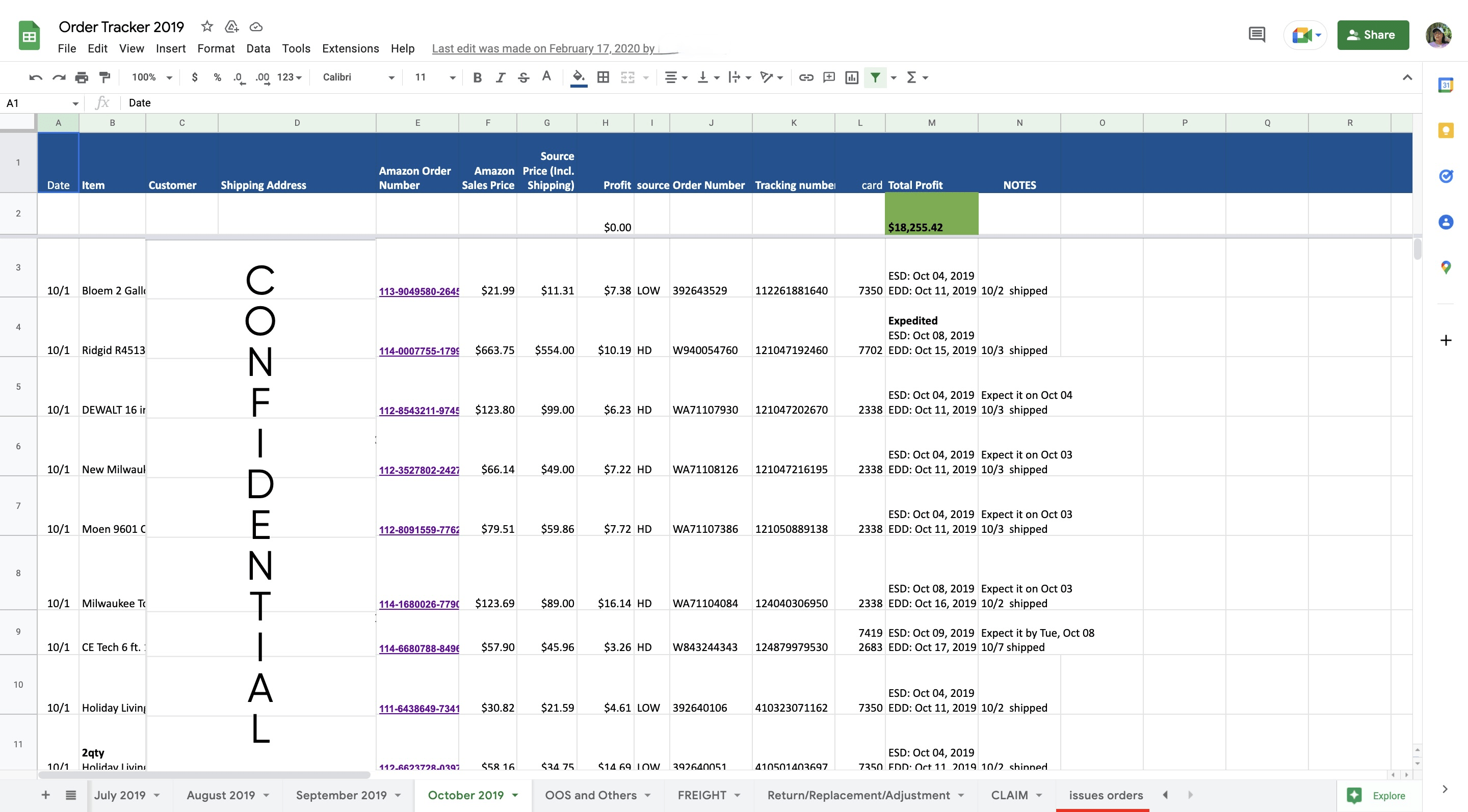1468x812 pixels.
Task: Click the fill color paint bucket swatch
Action: [x=579, y=77]
